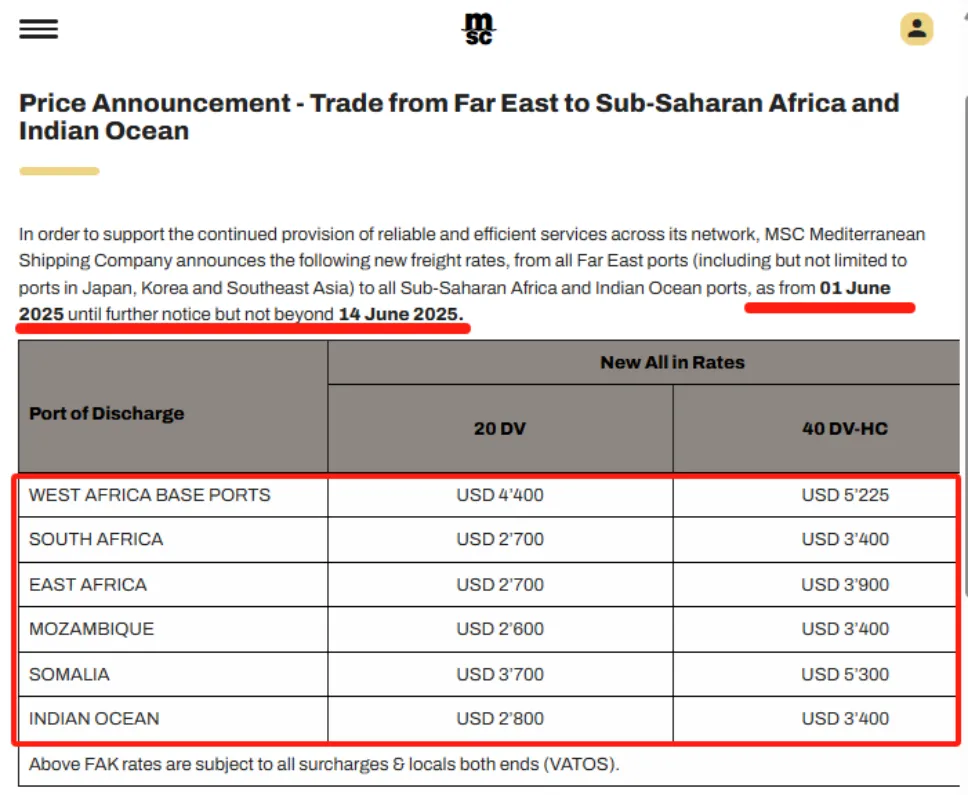Click the MOZAMBIQUE port cell
Viewport: 968px width, 796px height.
coord(173,629)
